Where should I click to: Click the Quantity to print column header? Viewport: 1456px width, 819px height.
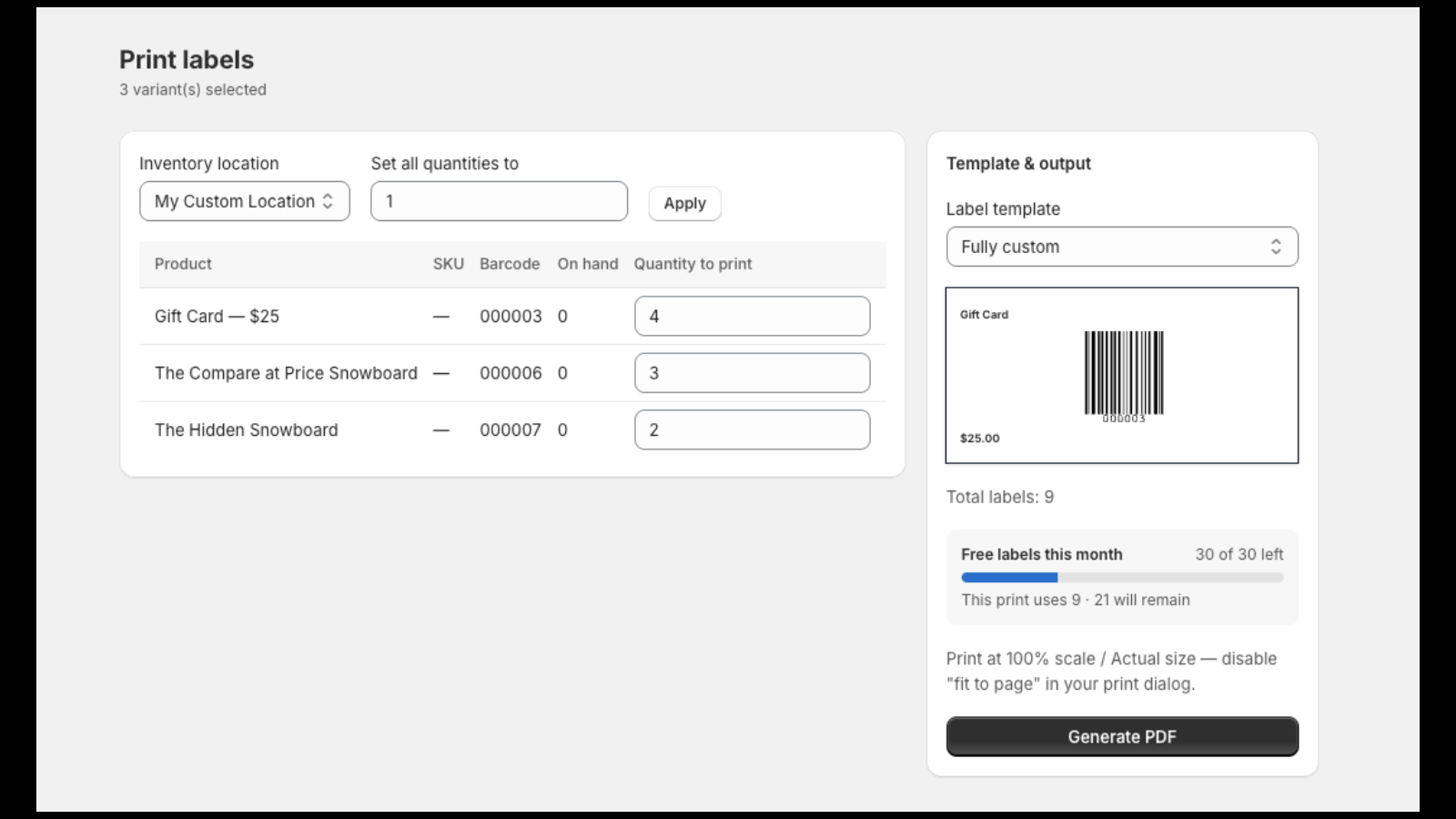coord(693,264)
